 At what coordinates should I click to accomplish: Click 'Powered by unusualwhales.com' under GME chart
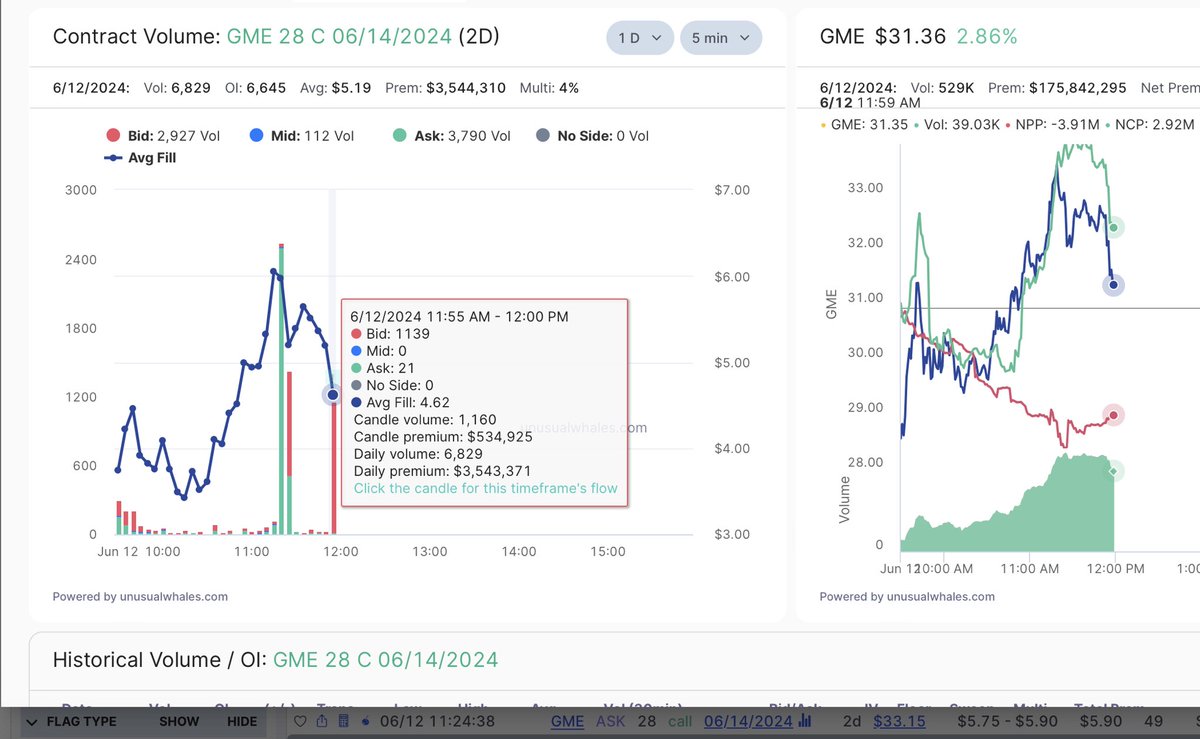click(907, 597)
